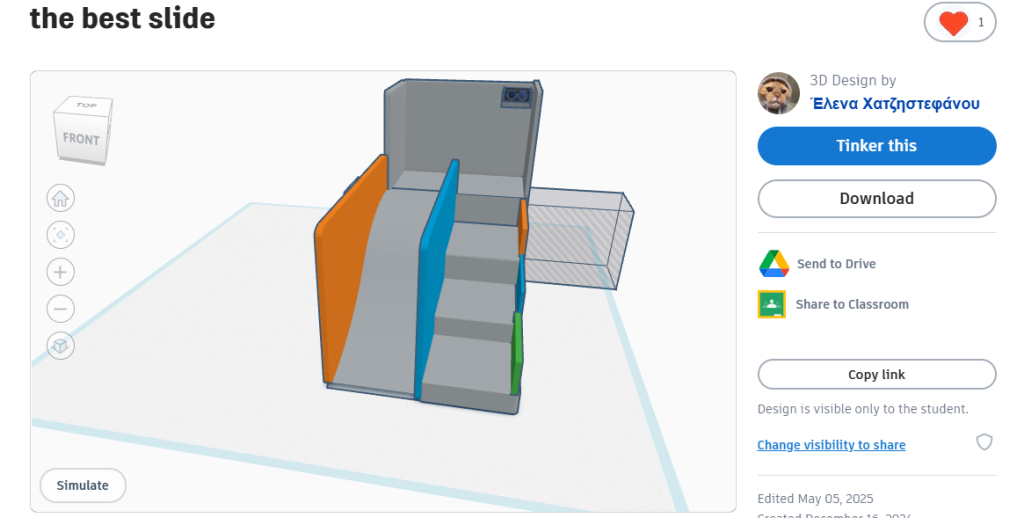
Task: Click the author's avatar picture
Action: [779, 93]
